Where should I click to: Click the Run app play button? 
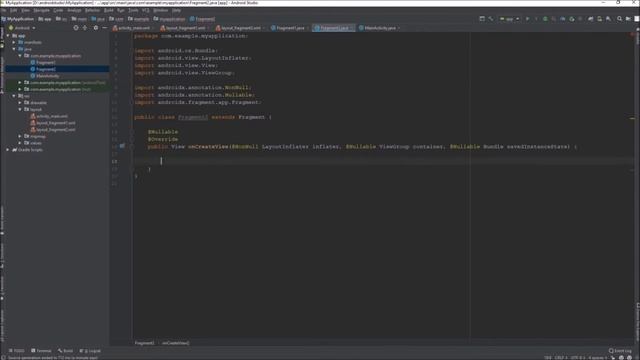point(527,19)
